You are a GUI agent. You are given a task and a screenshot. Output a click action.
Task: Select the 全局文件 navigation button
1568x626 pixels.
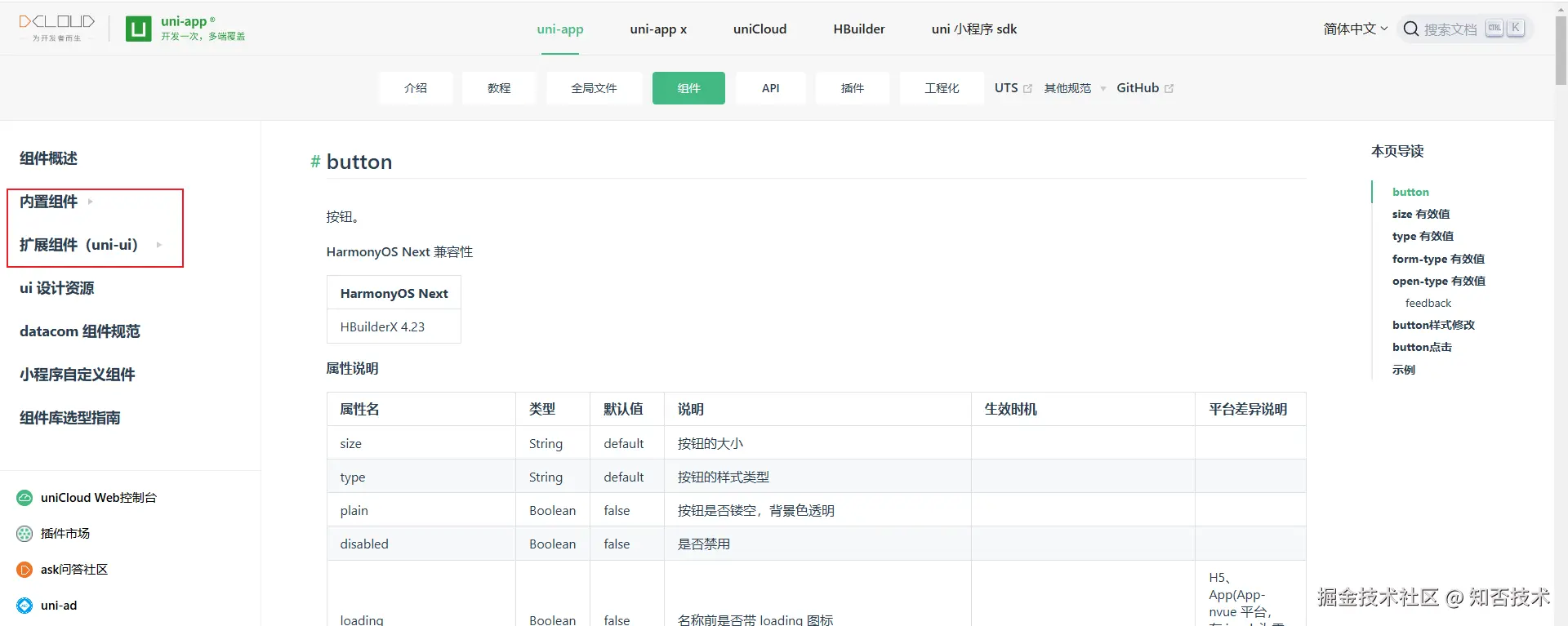[594, 88]
